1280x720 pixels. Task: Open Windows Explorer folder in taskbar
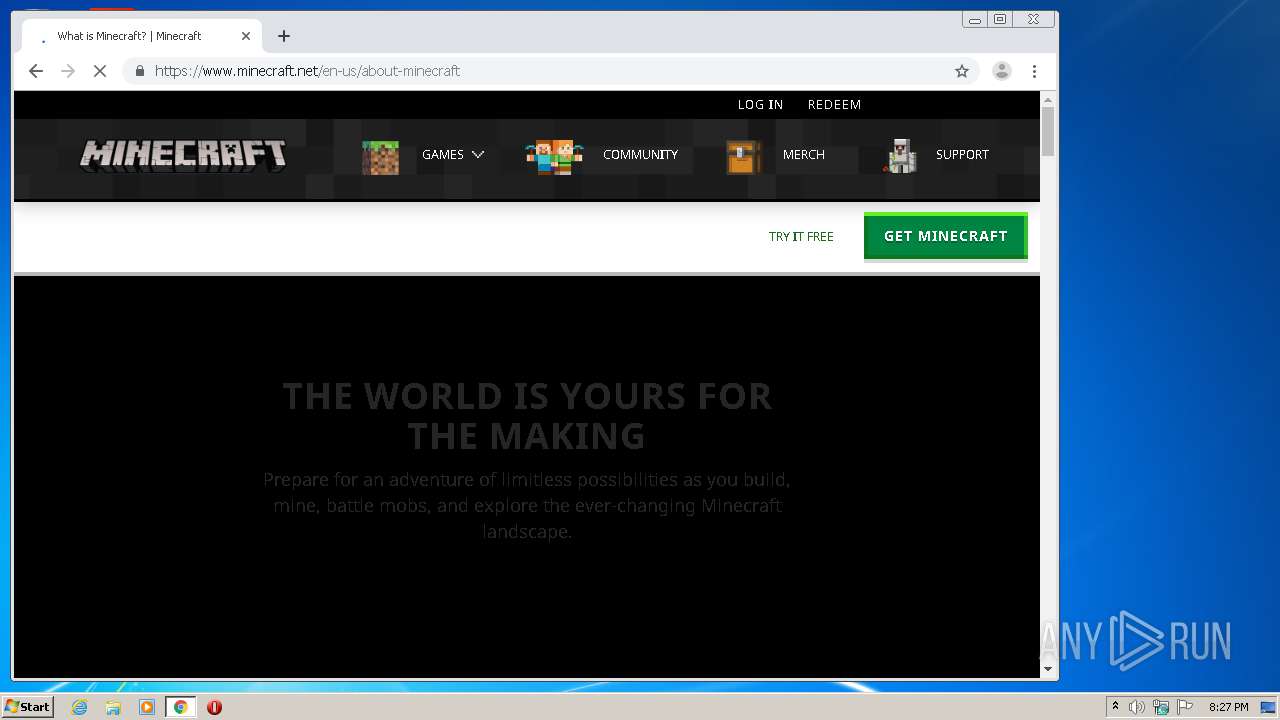(113, 707)
